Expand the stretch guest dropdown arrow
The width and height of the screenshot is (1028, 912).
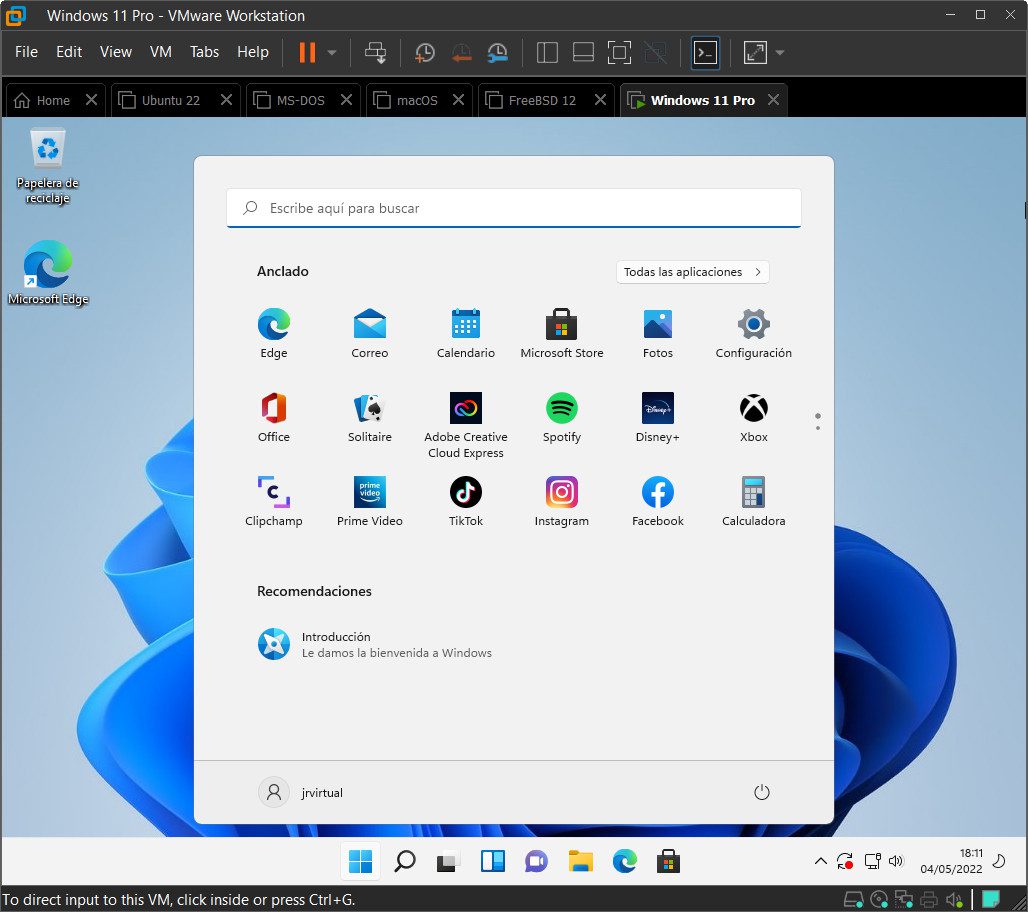click(x=780, y=52)
